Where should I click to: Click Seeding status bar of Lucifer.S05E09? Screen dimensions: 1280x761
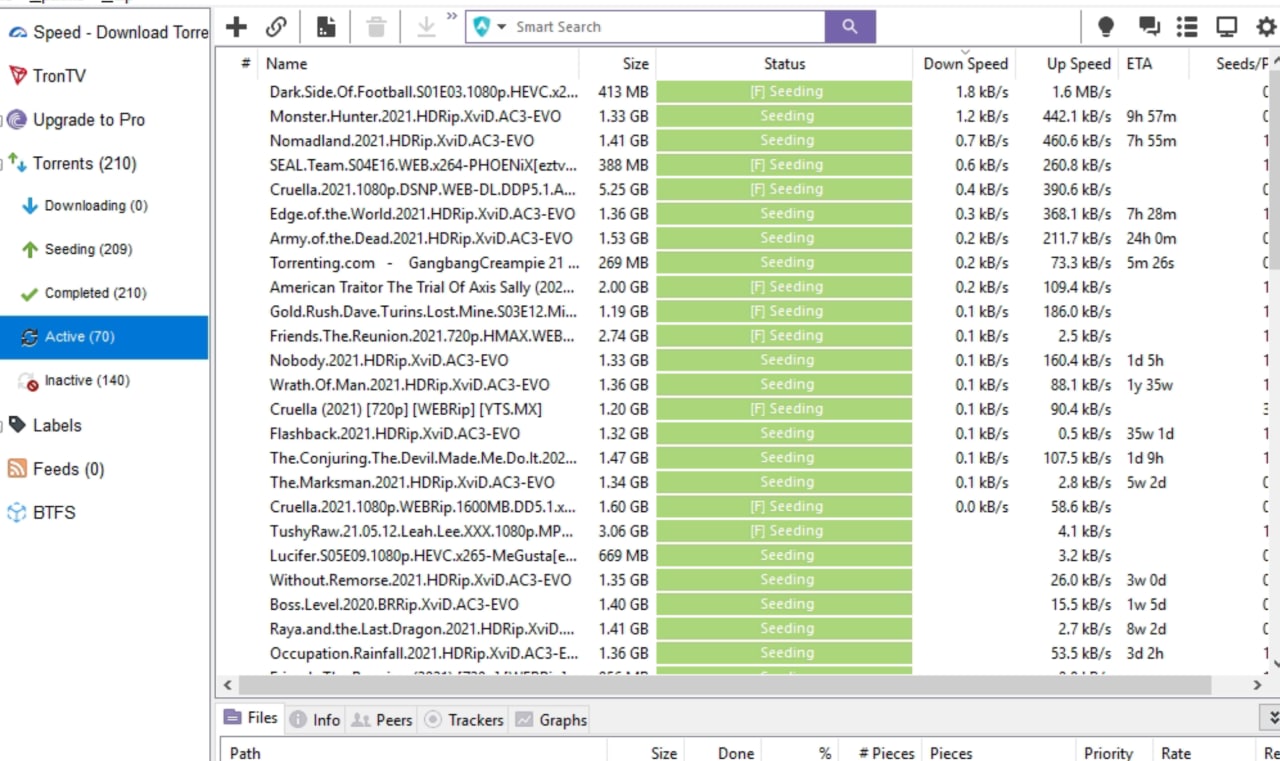[x=785, y=555]
